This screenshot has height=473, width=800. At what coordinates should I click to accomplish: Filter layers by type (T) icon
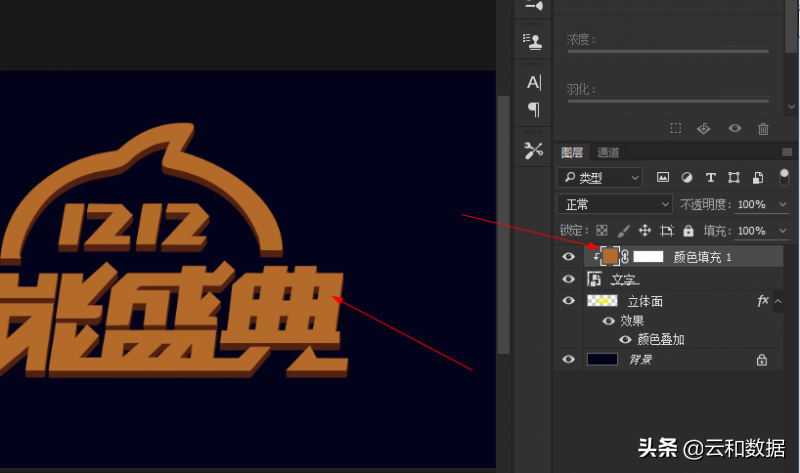coord(711,178)
